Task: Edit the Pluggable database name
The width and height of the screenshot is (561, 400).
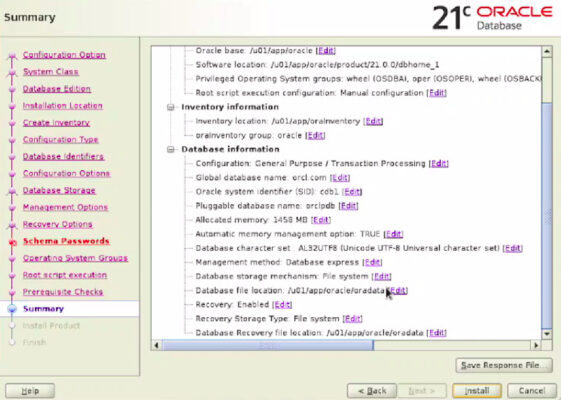Action: [x=348, y=206]
